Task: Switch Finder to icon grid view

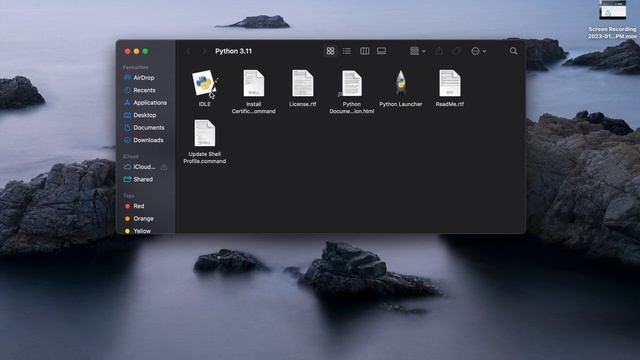Action: pyautogui.click(x=330, y=51)
